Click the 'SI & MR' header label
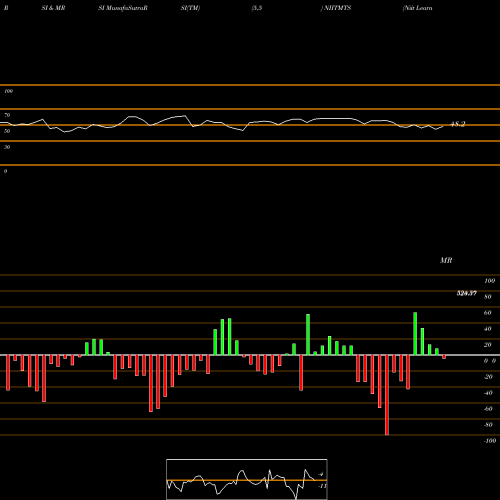The height and width of the screenshot is (500, 500). [53, 8]
